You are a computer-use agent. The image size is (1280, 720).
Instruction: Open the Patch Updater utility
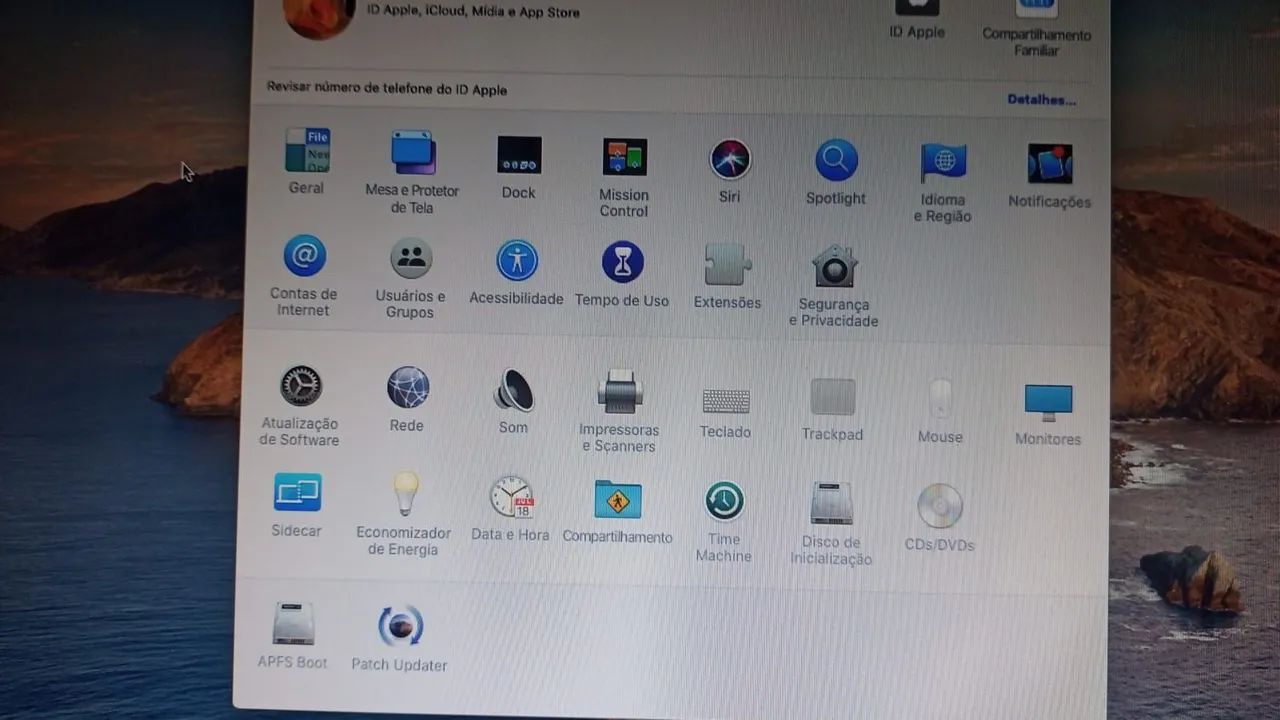[399, 627]
